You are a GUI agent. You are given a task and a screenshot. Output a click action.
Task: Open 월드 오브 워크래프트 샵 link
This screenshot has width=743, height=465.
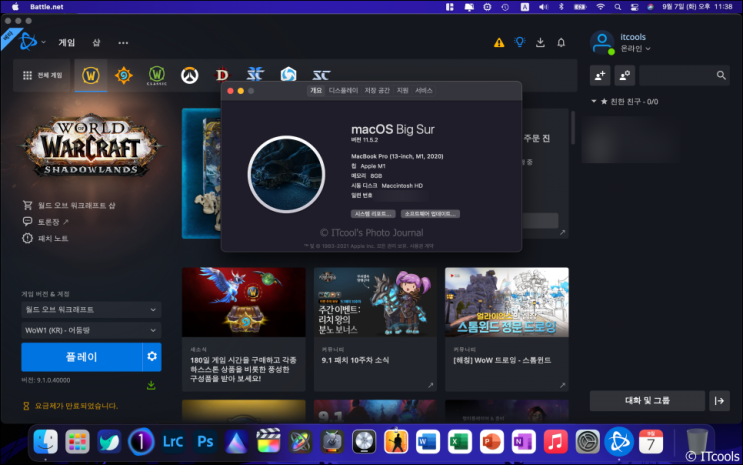69,205
